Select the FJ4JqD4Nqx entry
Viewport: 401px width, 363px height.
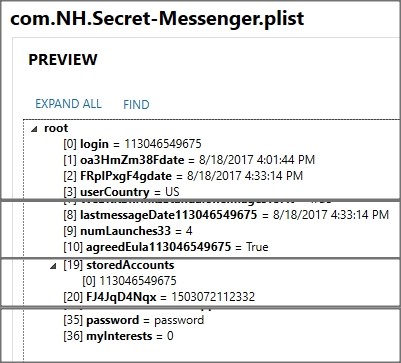(x=159, y=297)
